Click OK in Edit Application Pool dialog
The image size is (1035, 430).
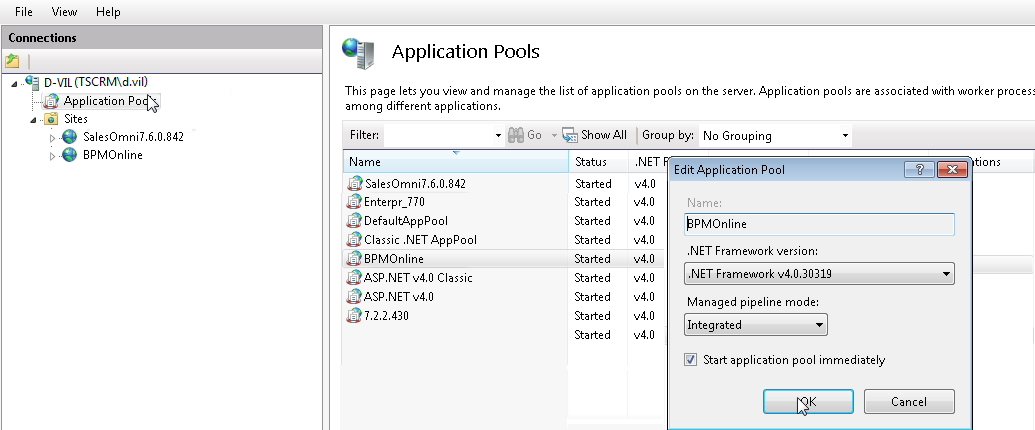808,402
